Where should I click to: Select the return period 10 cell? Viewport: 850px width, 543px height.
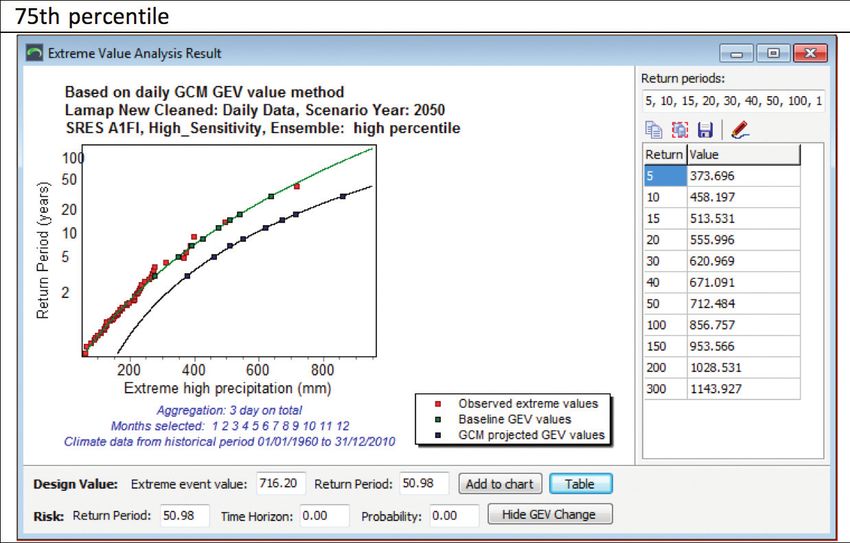tap(665, 197)
